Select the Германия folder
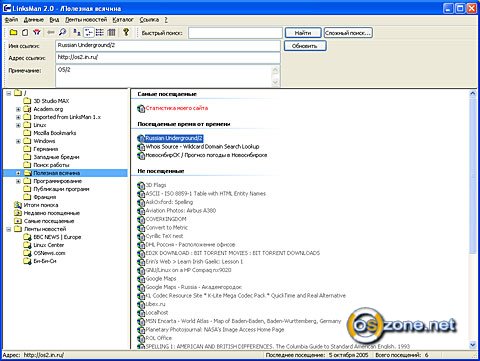This screenshot has height=361, width=480. [46, 149]
